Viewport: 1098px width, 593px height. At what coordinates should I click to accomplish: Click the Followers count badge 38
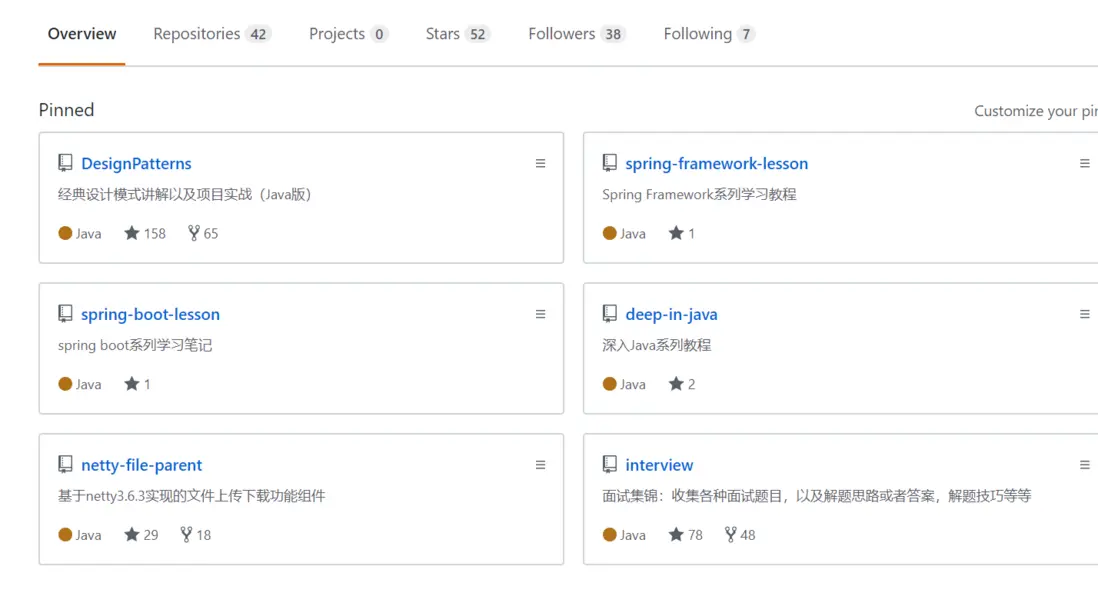coord(613,34)
